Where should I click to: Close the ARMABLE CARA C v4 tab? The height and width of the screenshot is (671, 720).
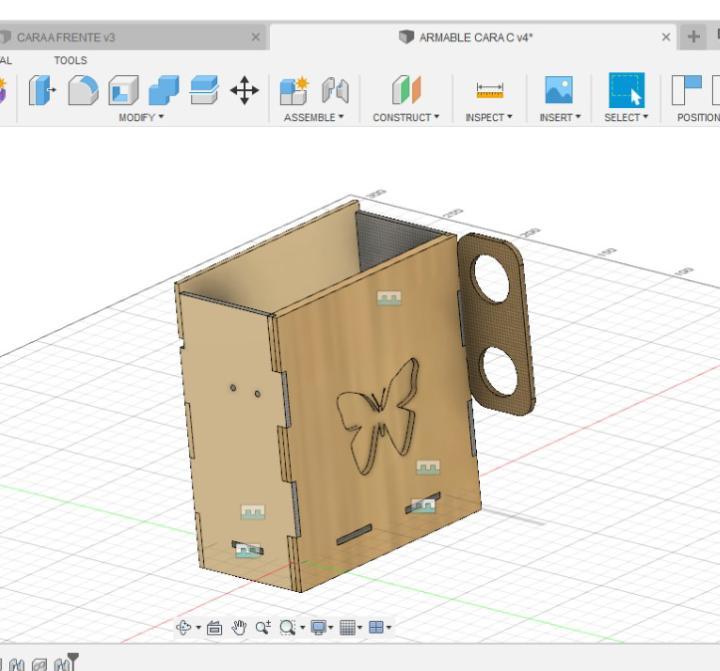[666, 37]
